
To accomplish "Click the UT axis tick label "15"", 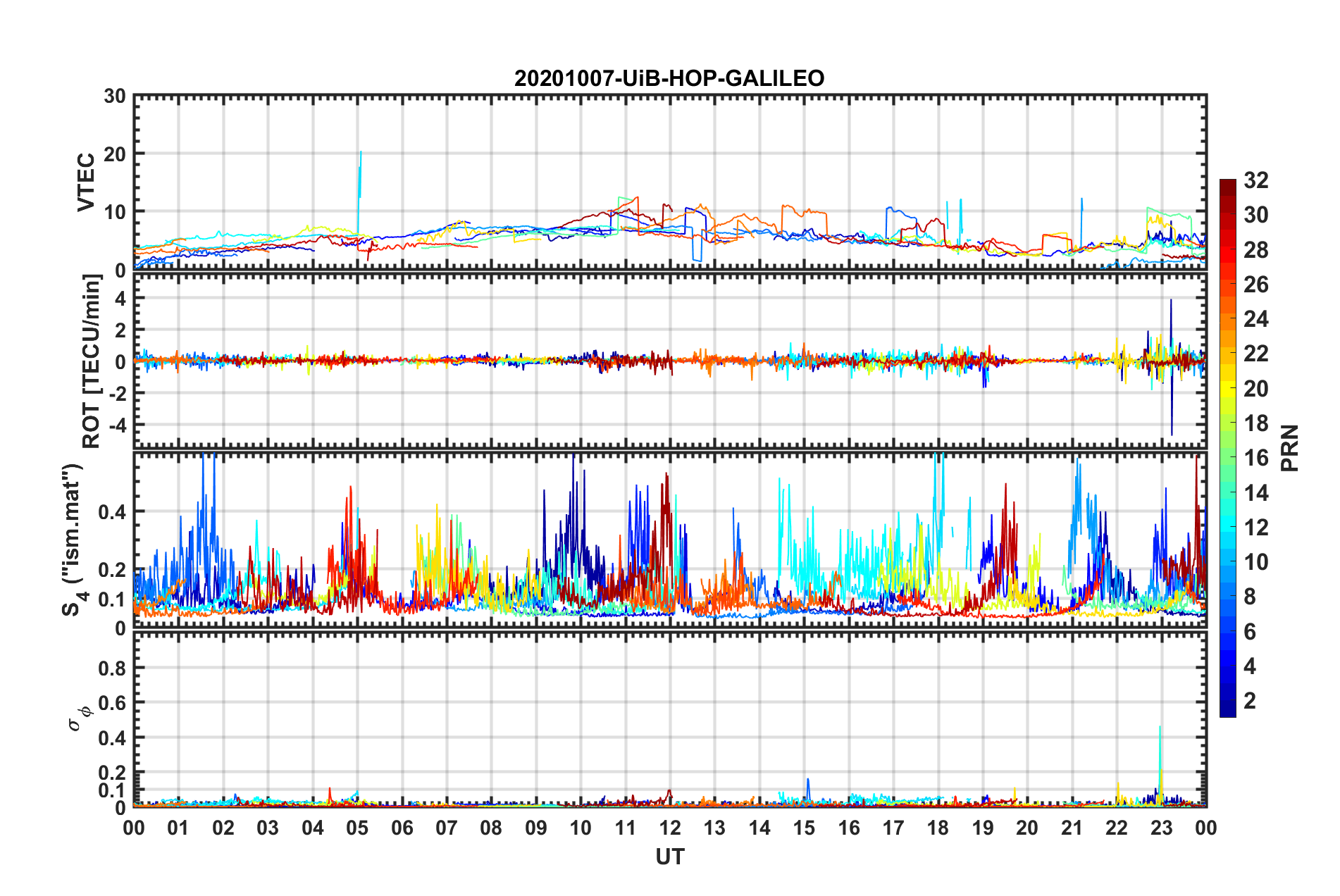I will tap(804, 828).
